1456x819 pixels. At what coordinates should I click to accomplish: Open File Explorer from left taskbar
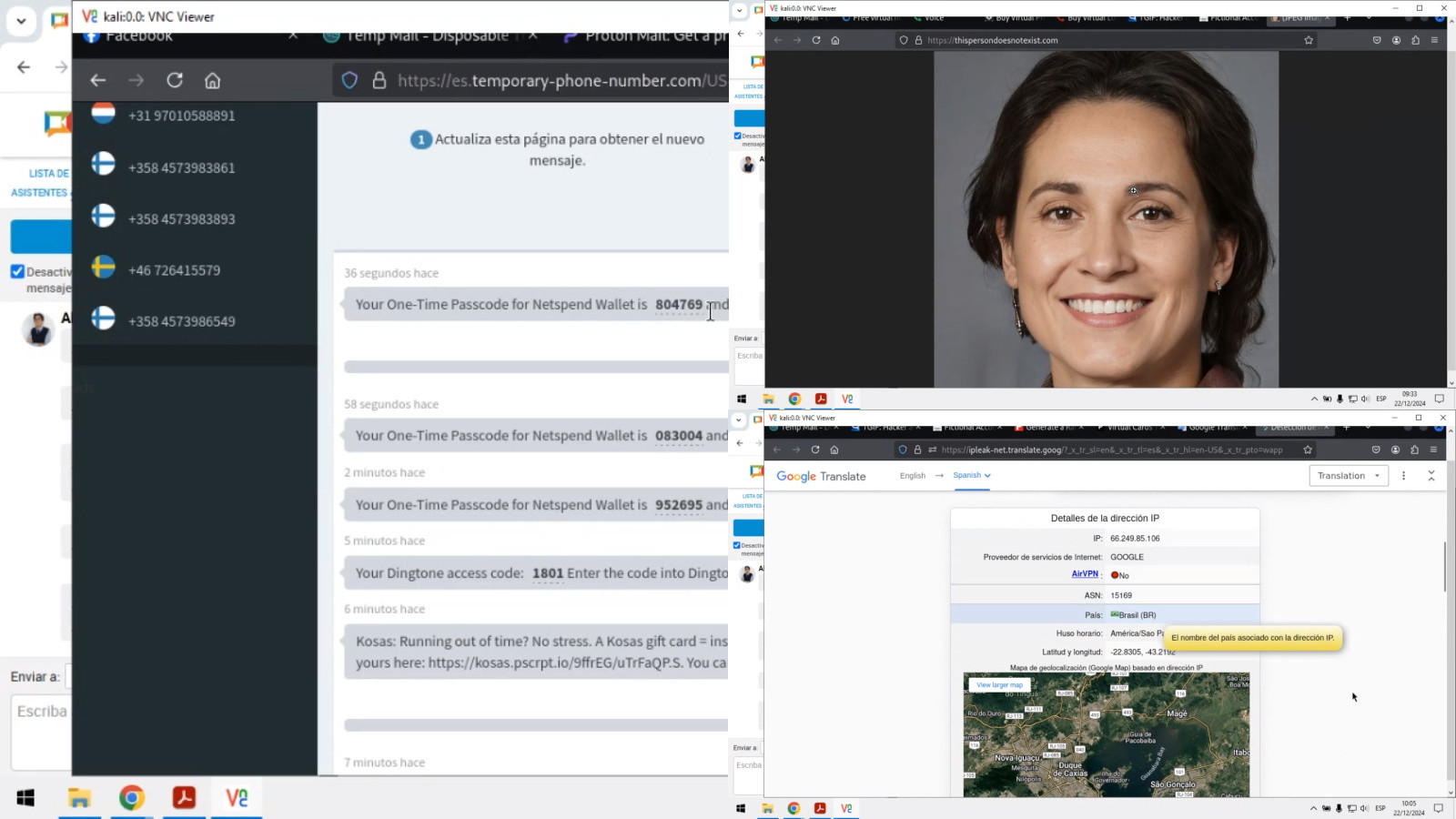point(79,798)
